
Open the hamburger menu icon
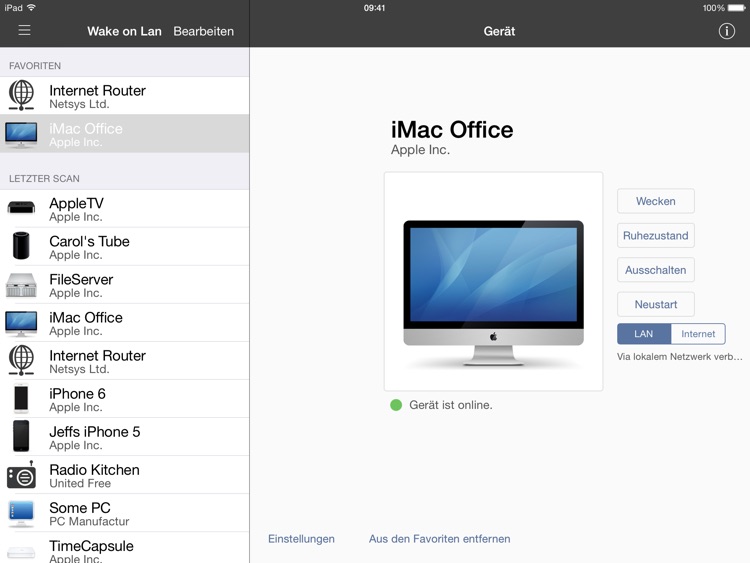(x=24, y=30)
